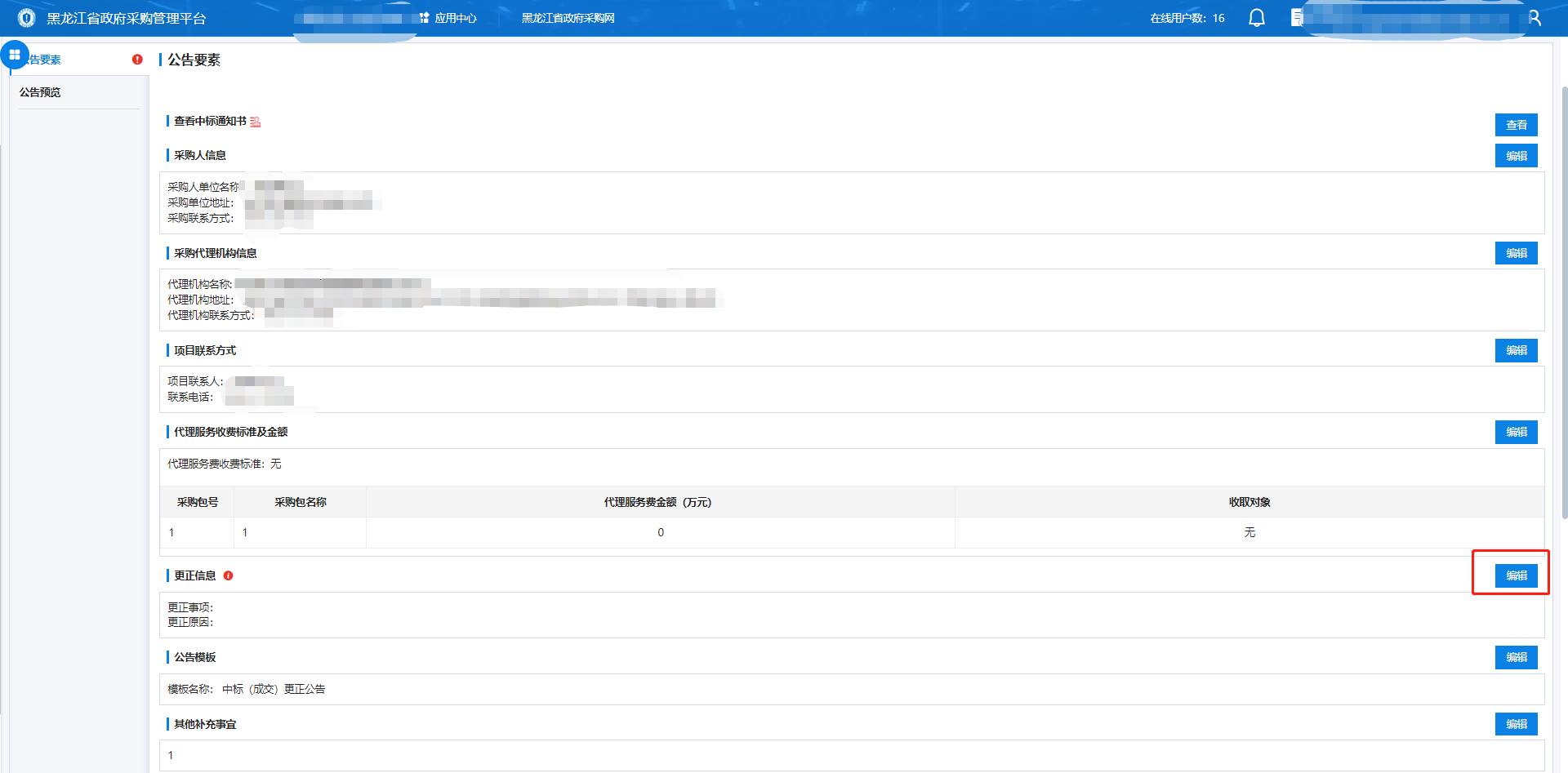Viewport: 1568px width, 773px height.
Task: Edit the 项目联系方式 section
Action: click(x=1517, y=350)
